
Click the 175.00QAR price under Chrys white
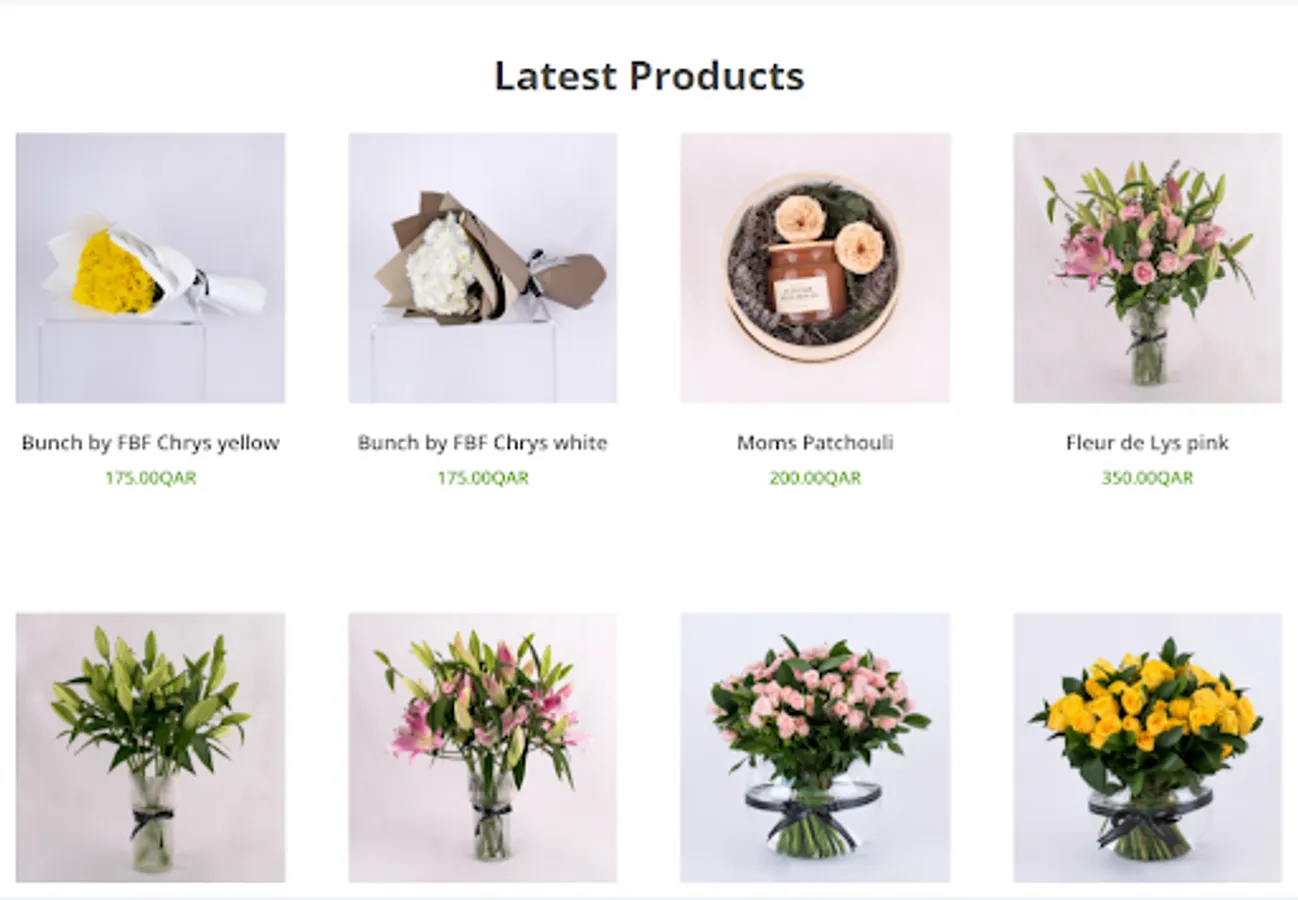483,478
